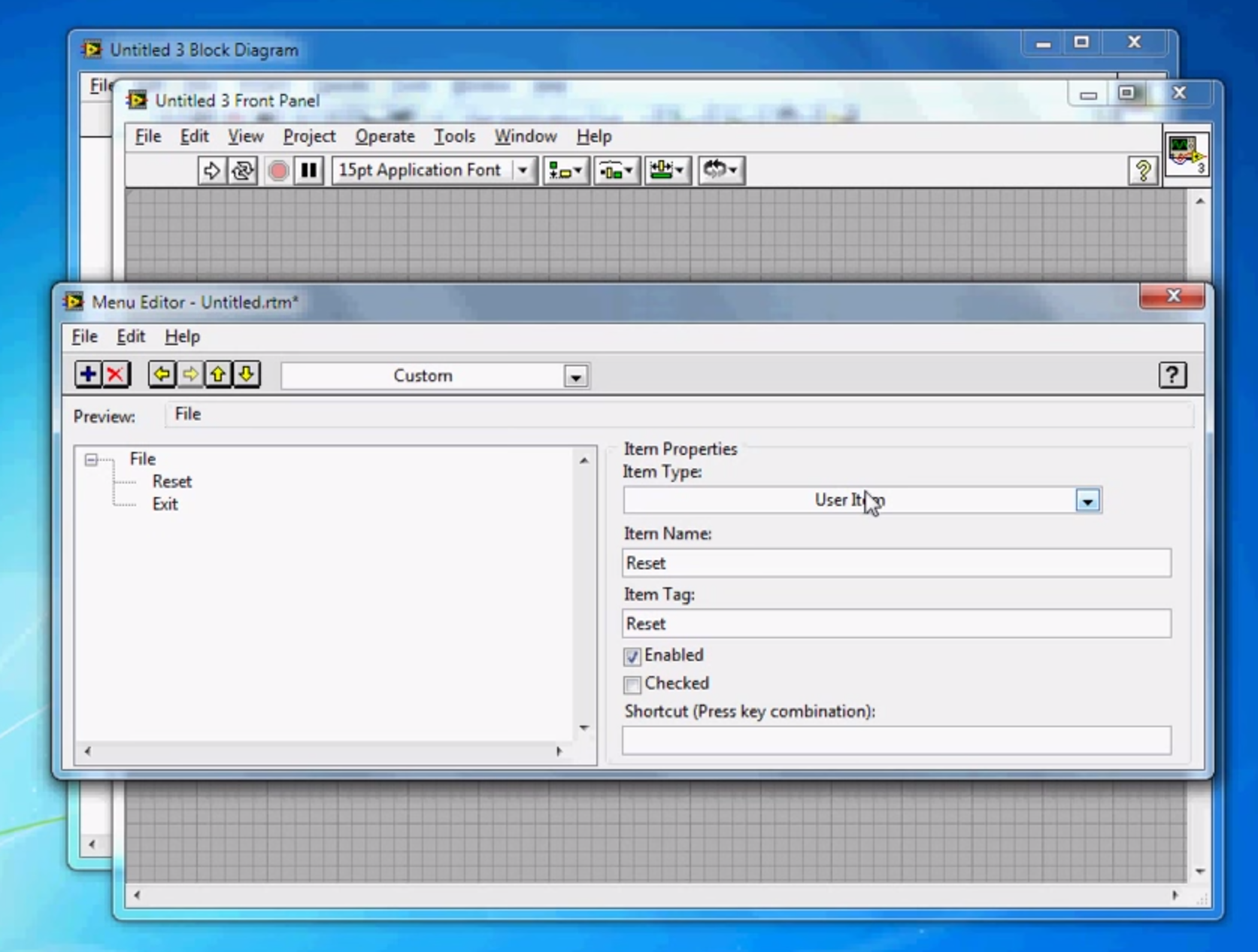Uncheck the Enabled checkbox
This screenshot has height=952, width=1258.
[632, 656]
